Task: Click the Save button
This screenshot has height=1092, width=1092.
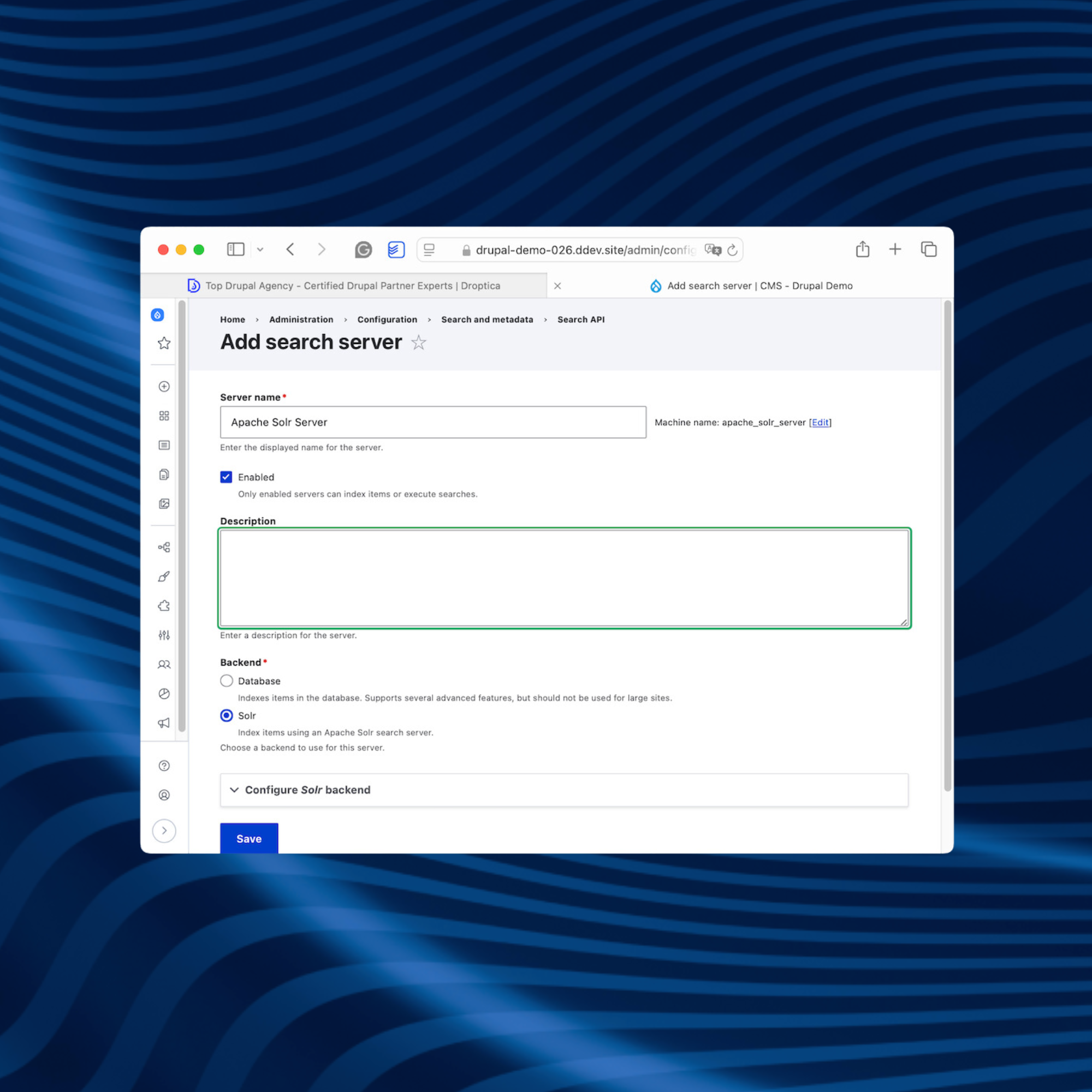Action: (248, 838)
